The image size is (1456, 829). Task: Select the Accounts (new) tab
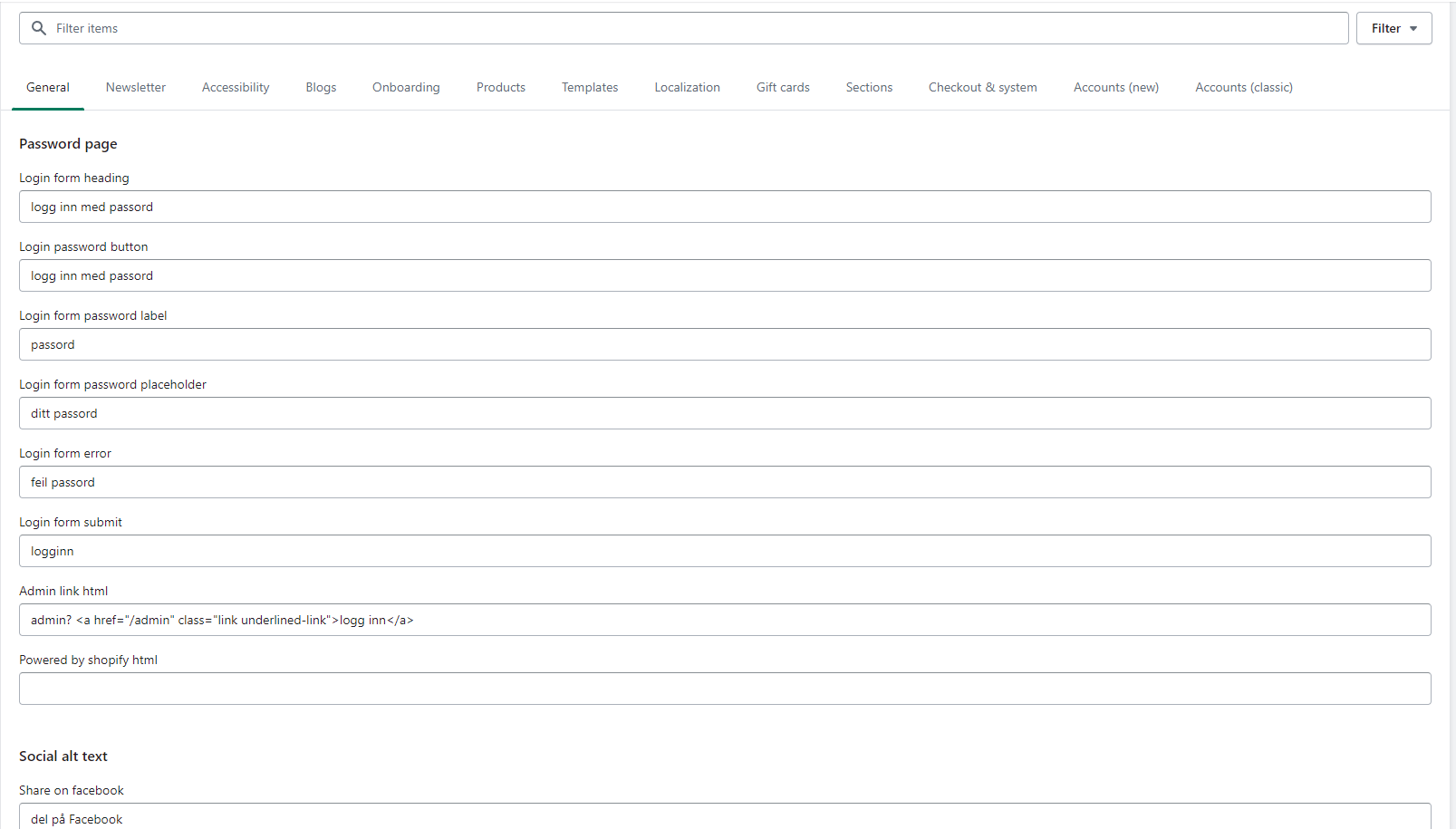[x=1116, y=88]
